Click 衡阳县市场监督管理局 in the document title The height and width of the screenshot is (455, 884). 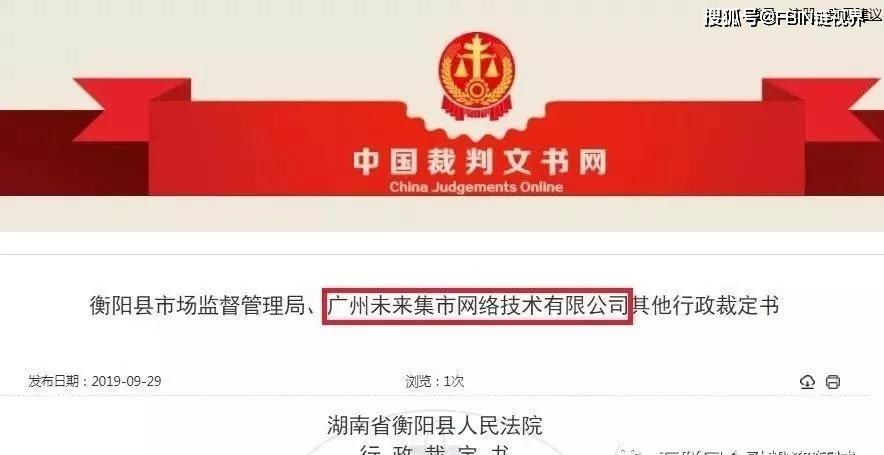point(197,306)
